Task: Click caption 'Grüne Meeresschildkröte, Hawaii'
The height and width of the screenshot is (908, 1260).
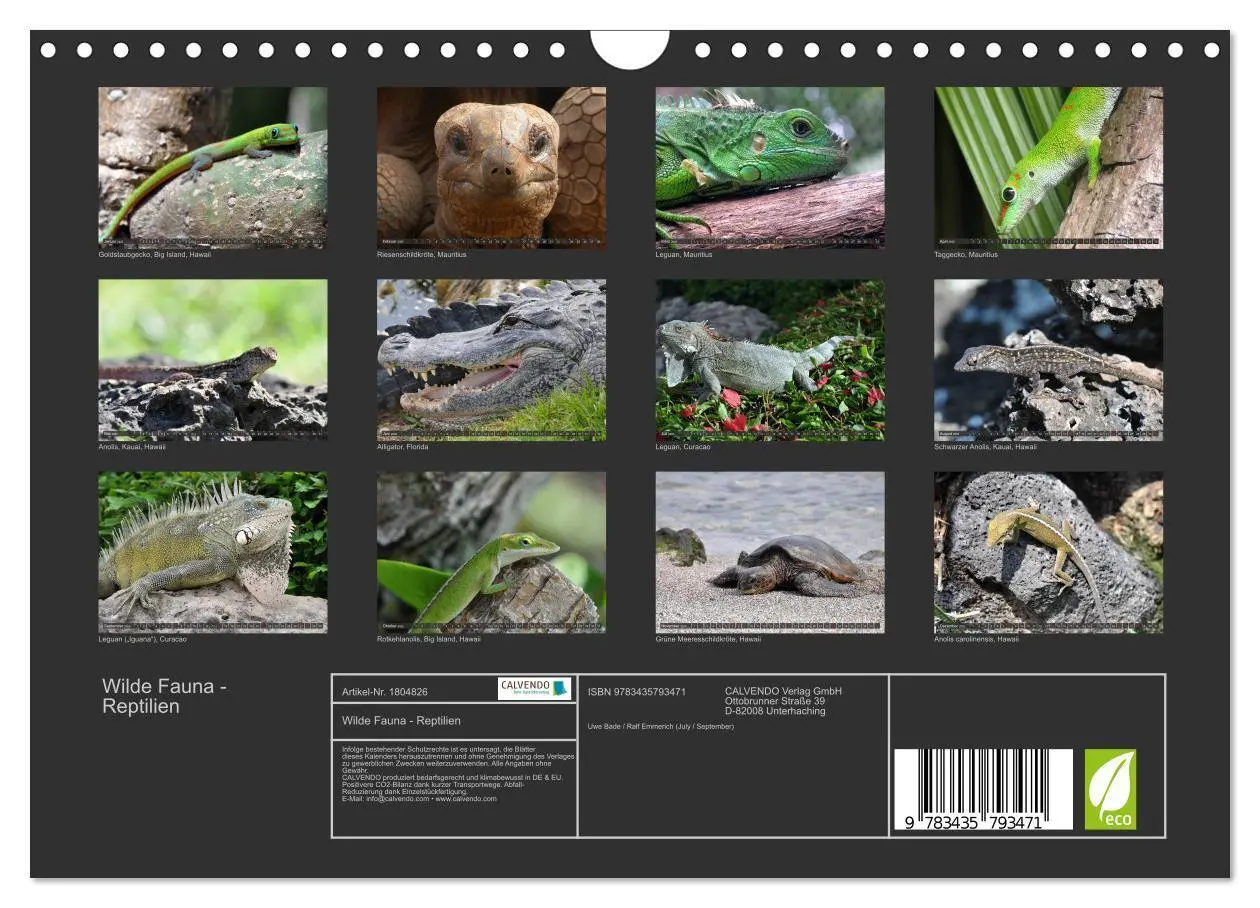Action: click(x=708, y=640)
